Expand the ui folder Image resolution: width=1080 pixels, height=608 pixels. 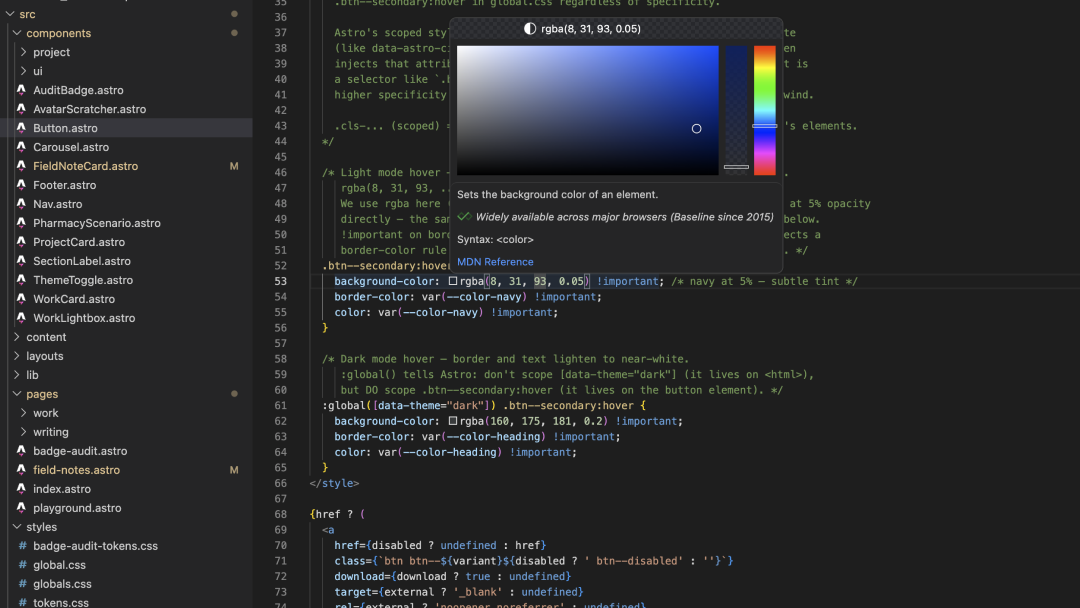[x=23, y=71]
